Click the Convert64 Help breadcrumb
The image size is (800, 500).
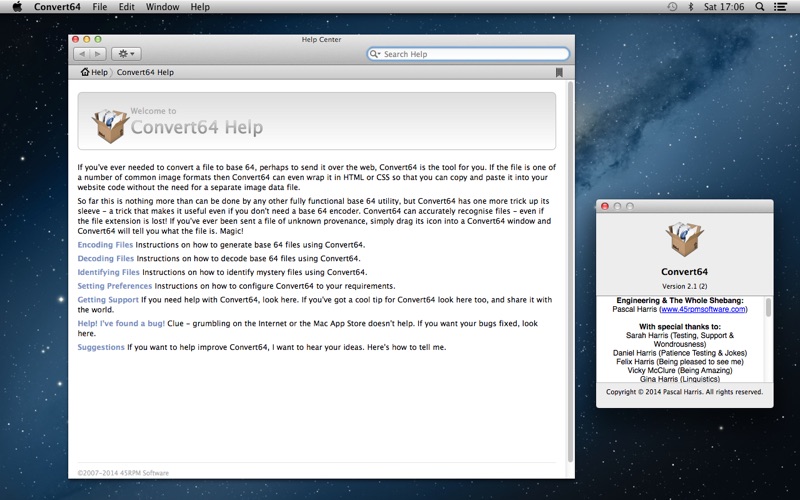(x=145, y=72)
